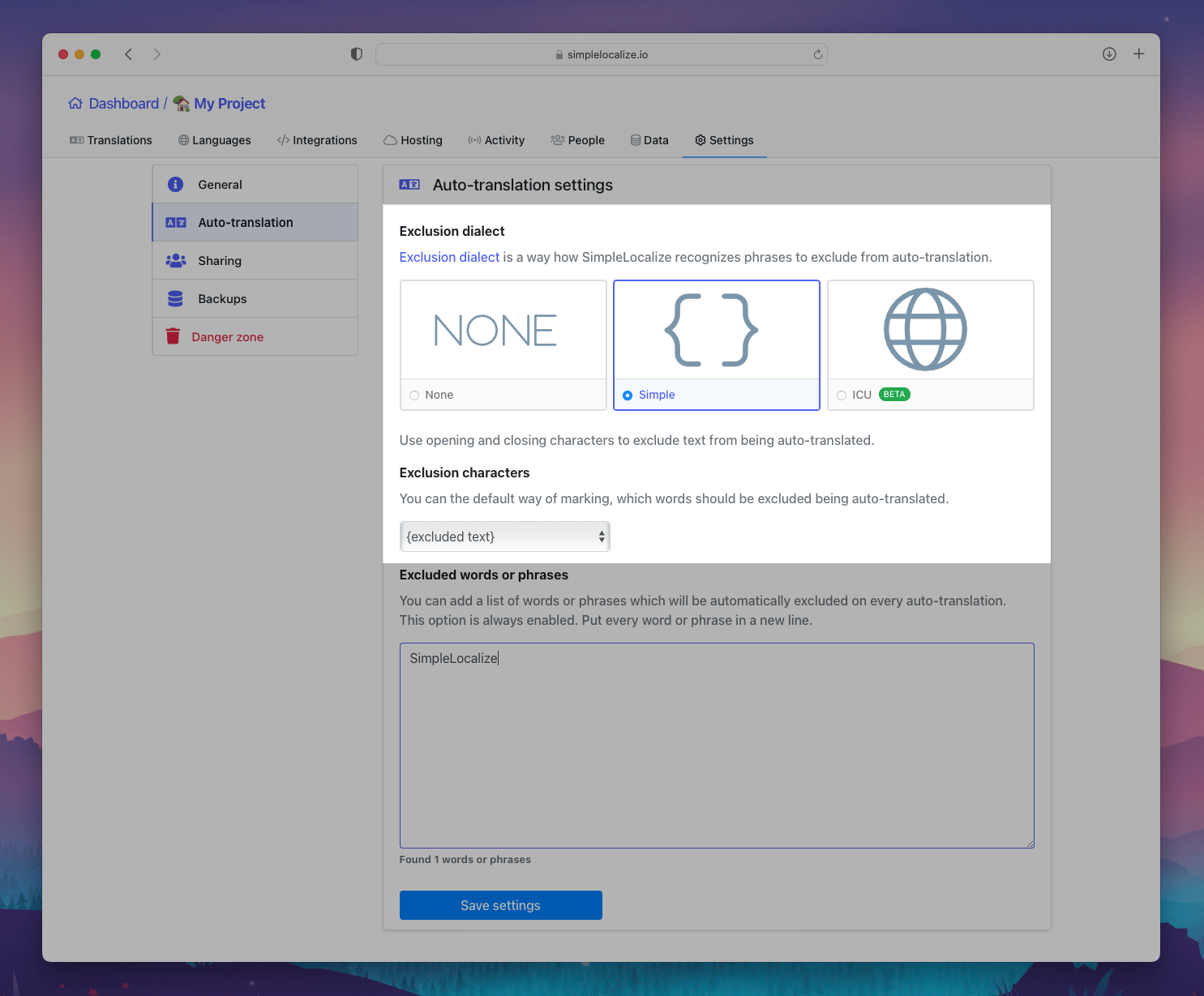
Task: Click the Backups database icon
Action: [175, 299]
